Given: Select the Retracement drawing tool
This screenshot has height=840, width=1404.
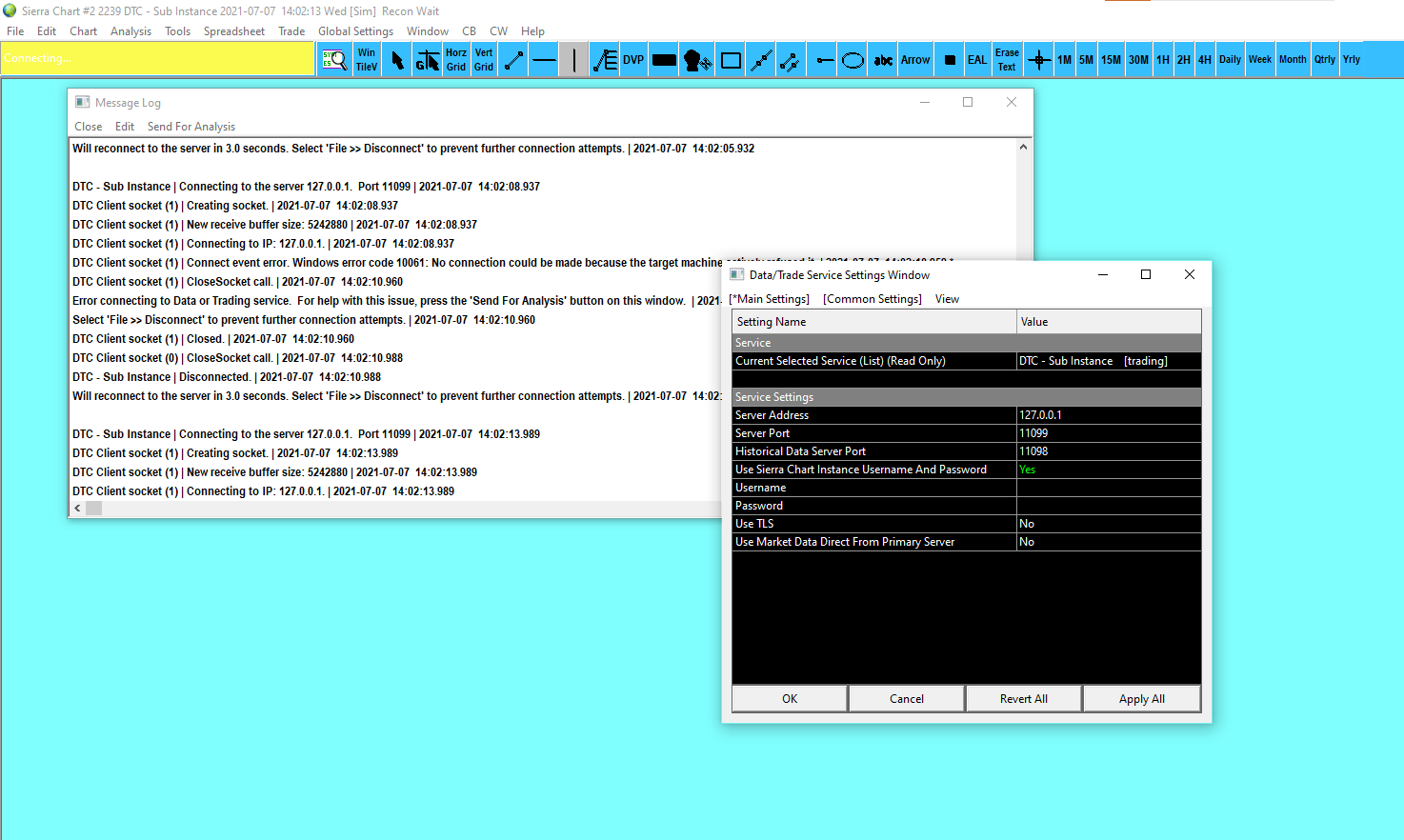Looking at the screenshot, I should (605, 60).
